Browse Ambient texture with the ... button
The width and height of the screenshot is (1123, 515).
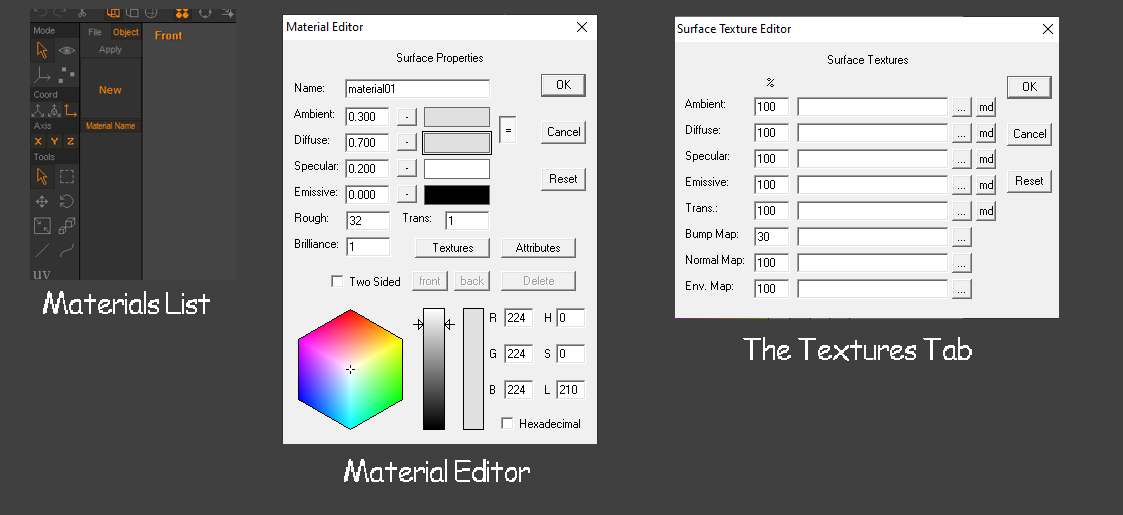tap(962, 107)
